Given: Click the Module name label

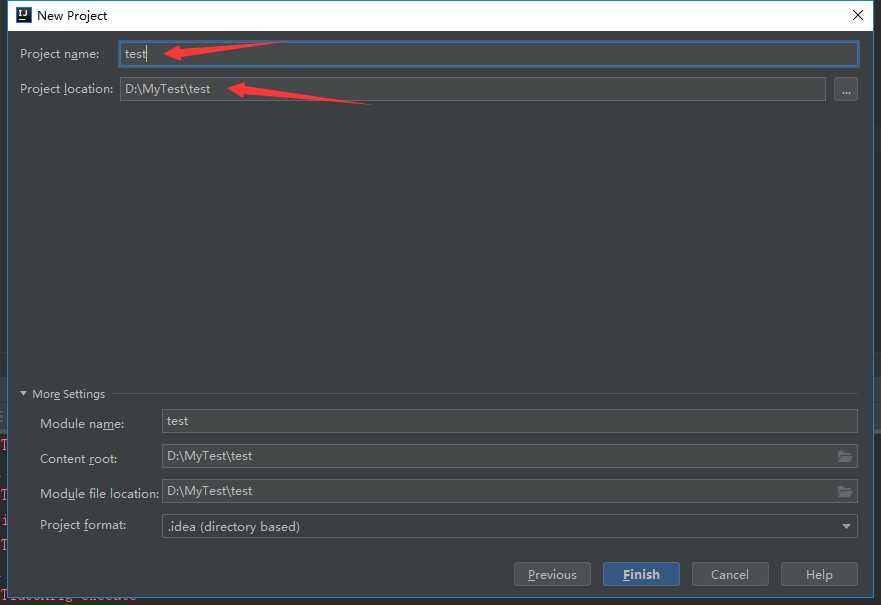Looking at the screenshot, I should (x=82, y=424).
